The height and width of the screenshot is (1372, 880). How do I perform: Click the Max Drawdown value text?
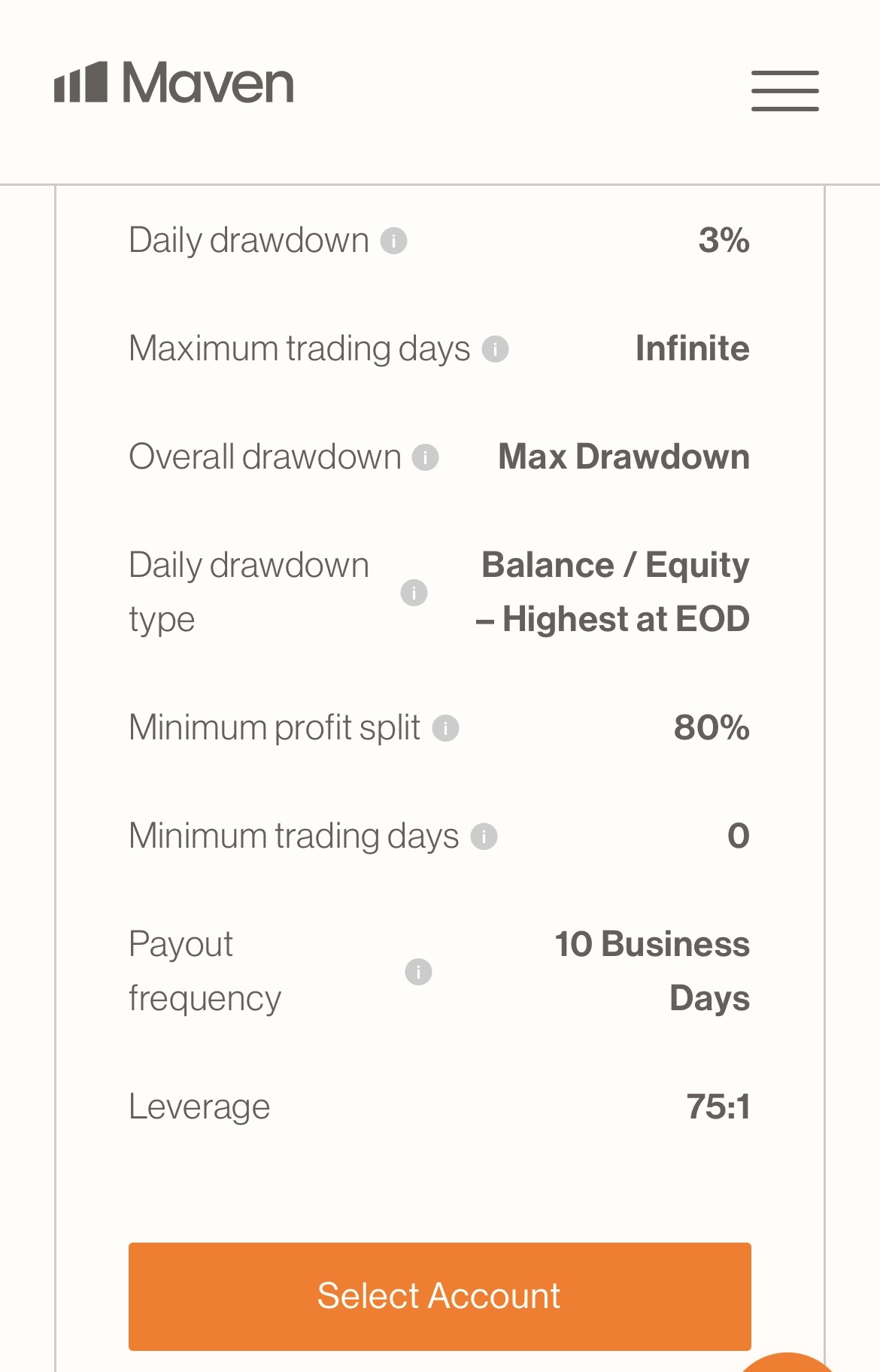[x=624, y=457]
